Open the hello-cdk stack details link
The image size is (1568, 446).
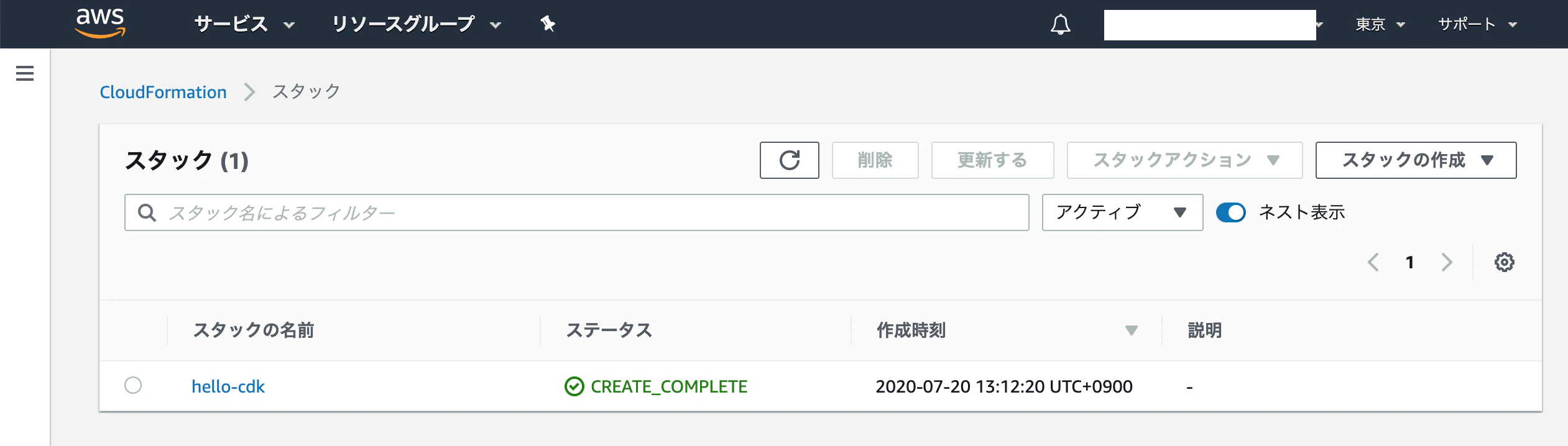(228, 386)
